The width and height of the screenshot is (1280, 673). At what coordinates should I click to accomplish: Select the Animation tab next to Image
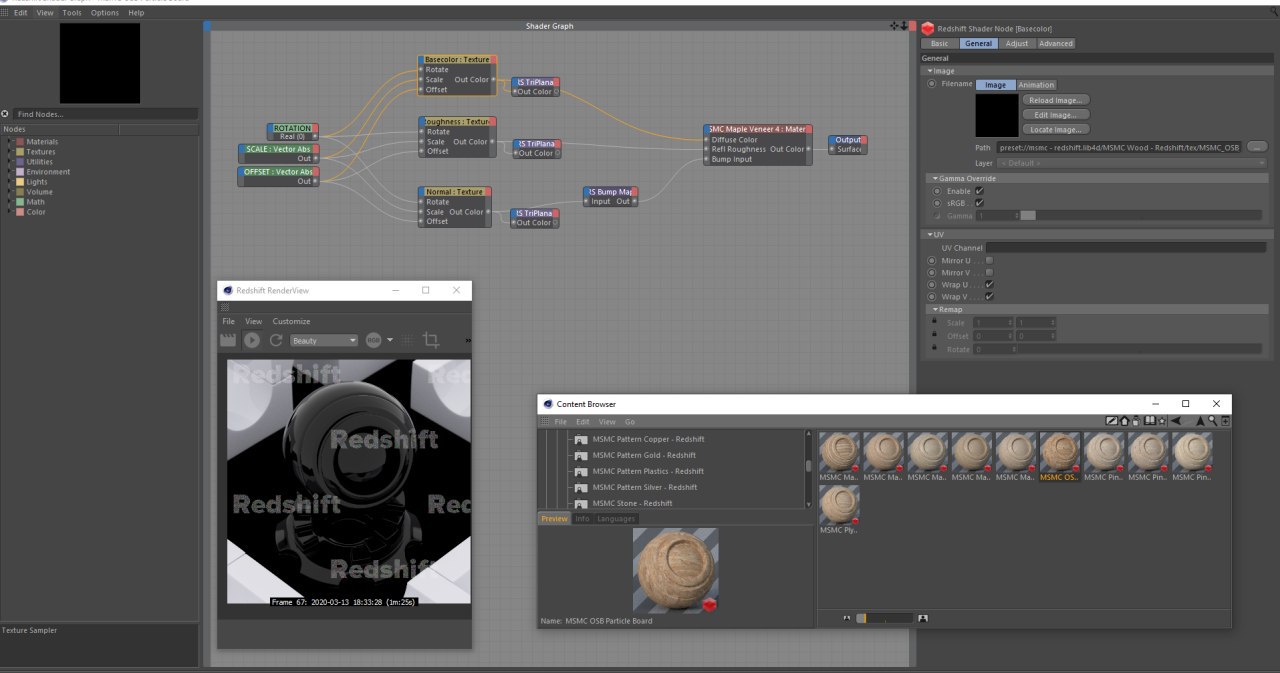pos(1036,85)
